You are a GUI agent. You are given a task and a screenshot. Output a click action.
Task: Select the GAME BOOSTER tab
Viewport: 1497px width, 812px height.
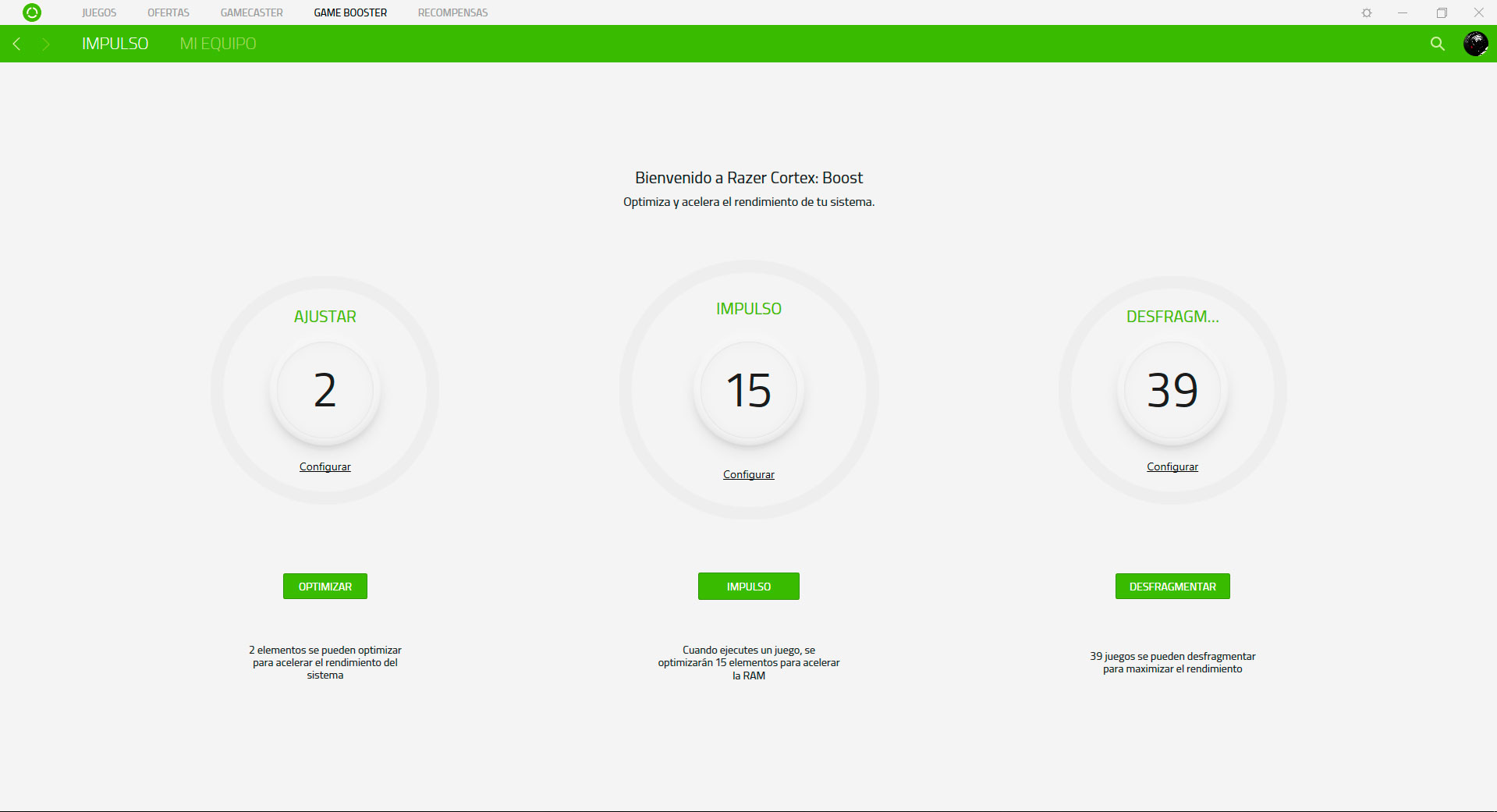[350, 12]
